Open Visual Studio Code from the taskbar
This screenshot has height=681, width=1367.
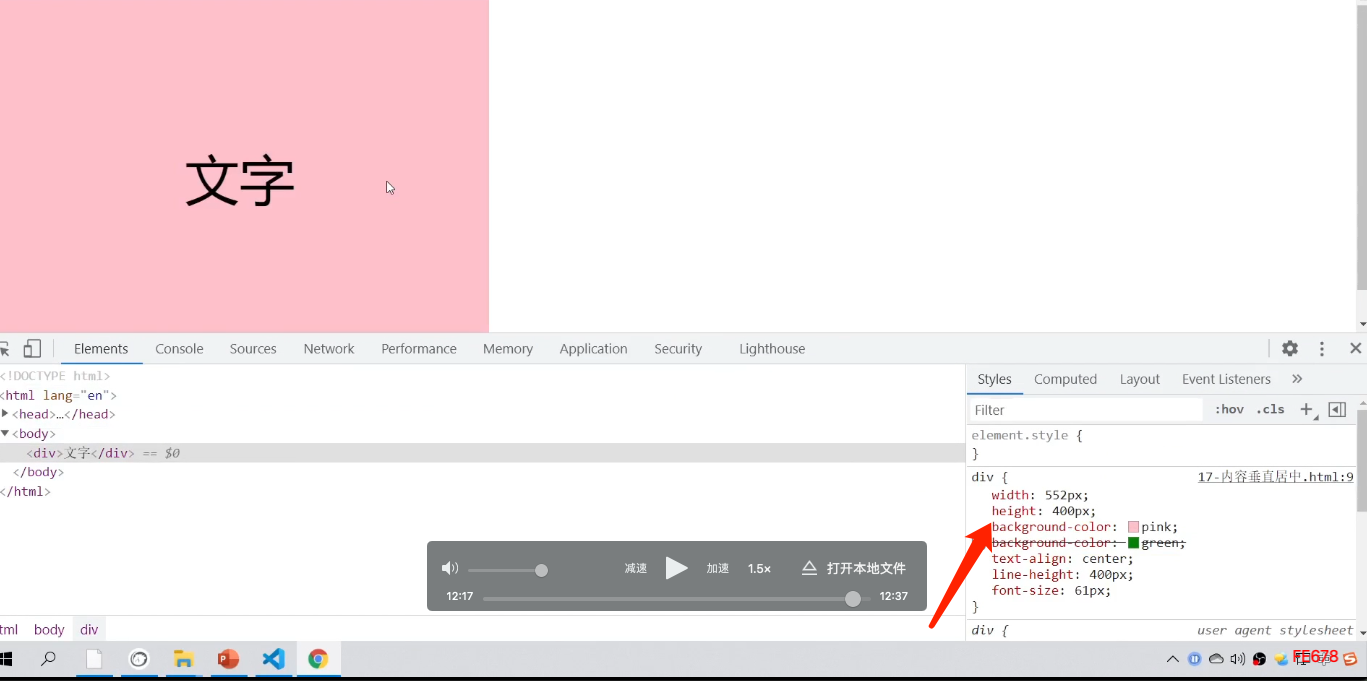273,659
